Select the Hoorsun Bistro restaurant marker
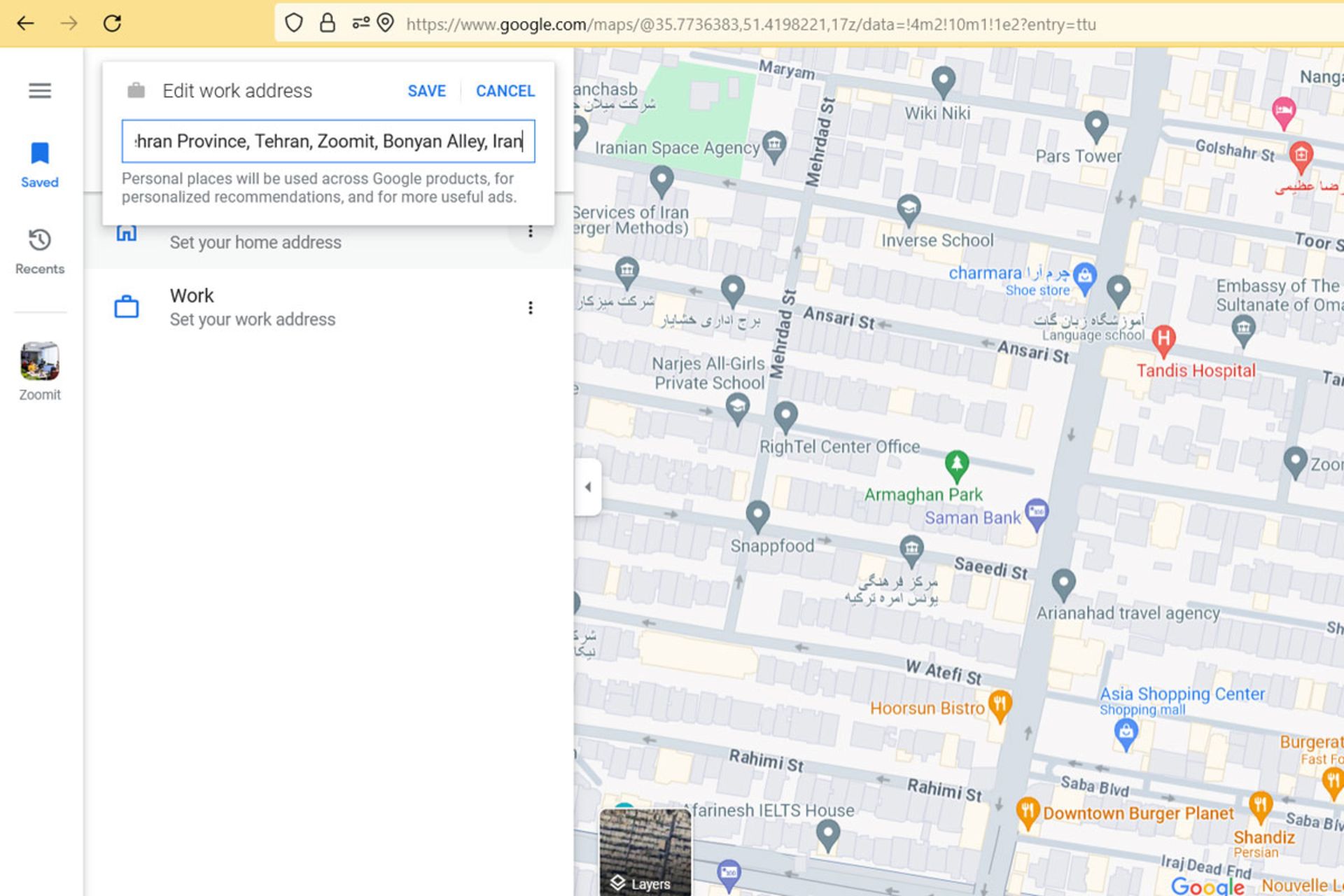The image size is (1344, 896). pyautogui.click(x=1000, y=705)
